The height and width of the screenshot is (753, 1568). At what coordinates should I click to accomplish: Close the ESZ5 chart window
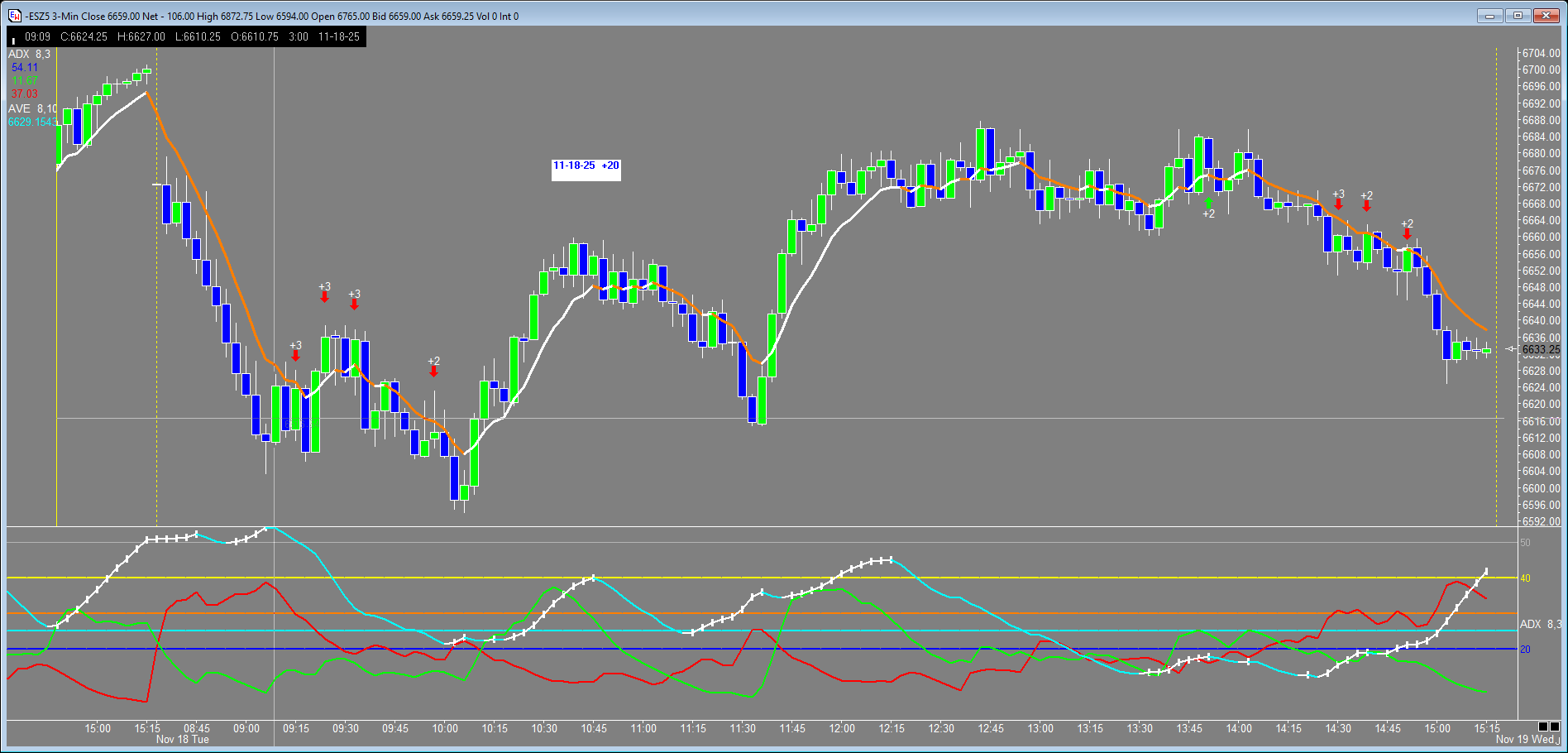(1546, 16)
